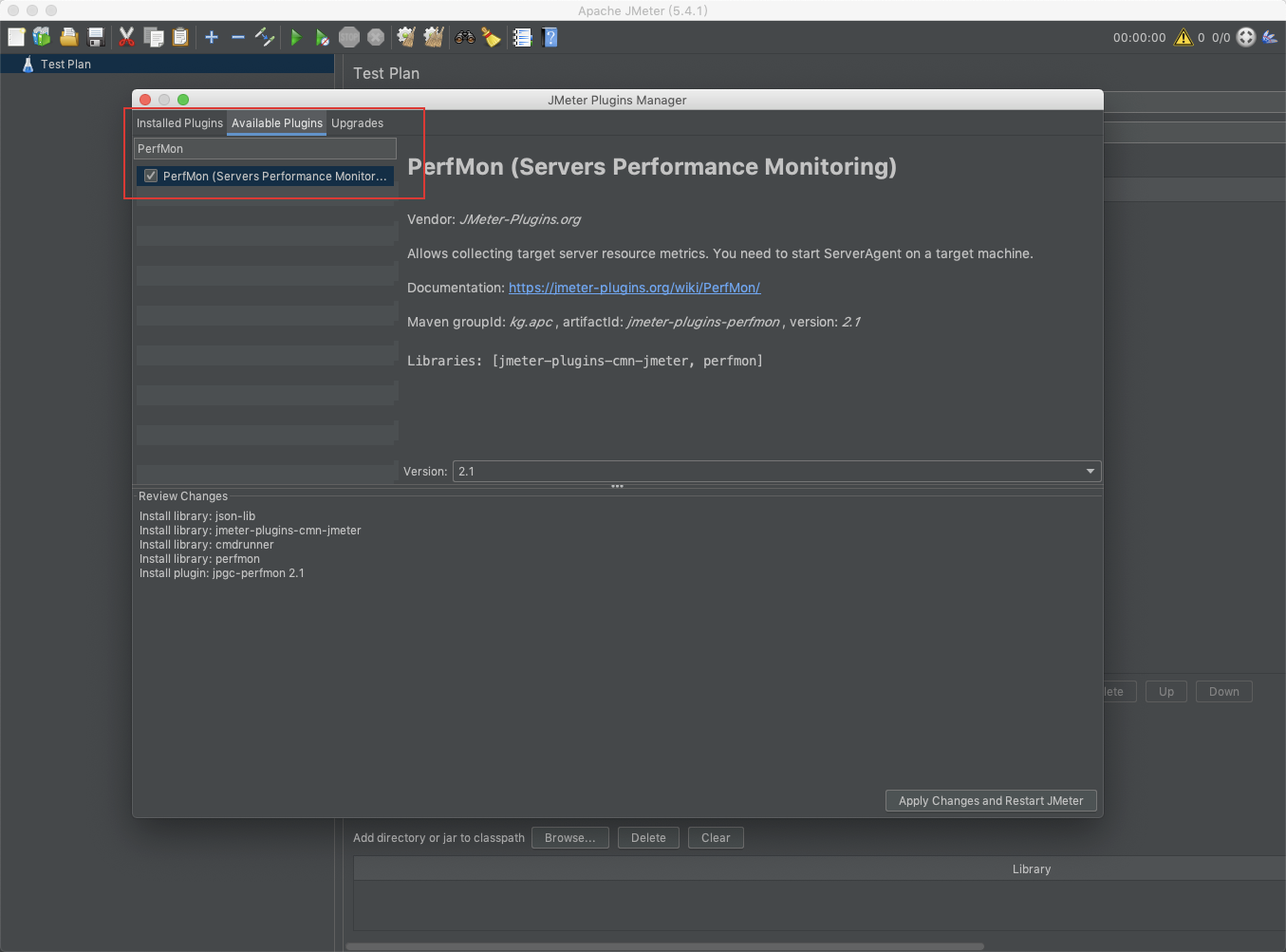Click 'Install library: cmdrunner' line
Screen dimensions: 1286x952
[x=207, y=545]
